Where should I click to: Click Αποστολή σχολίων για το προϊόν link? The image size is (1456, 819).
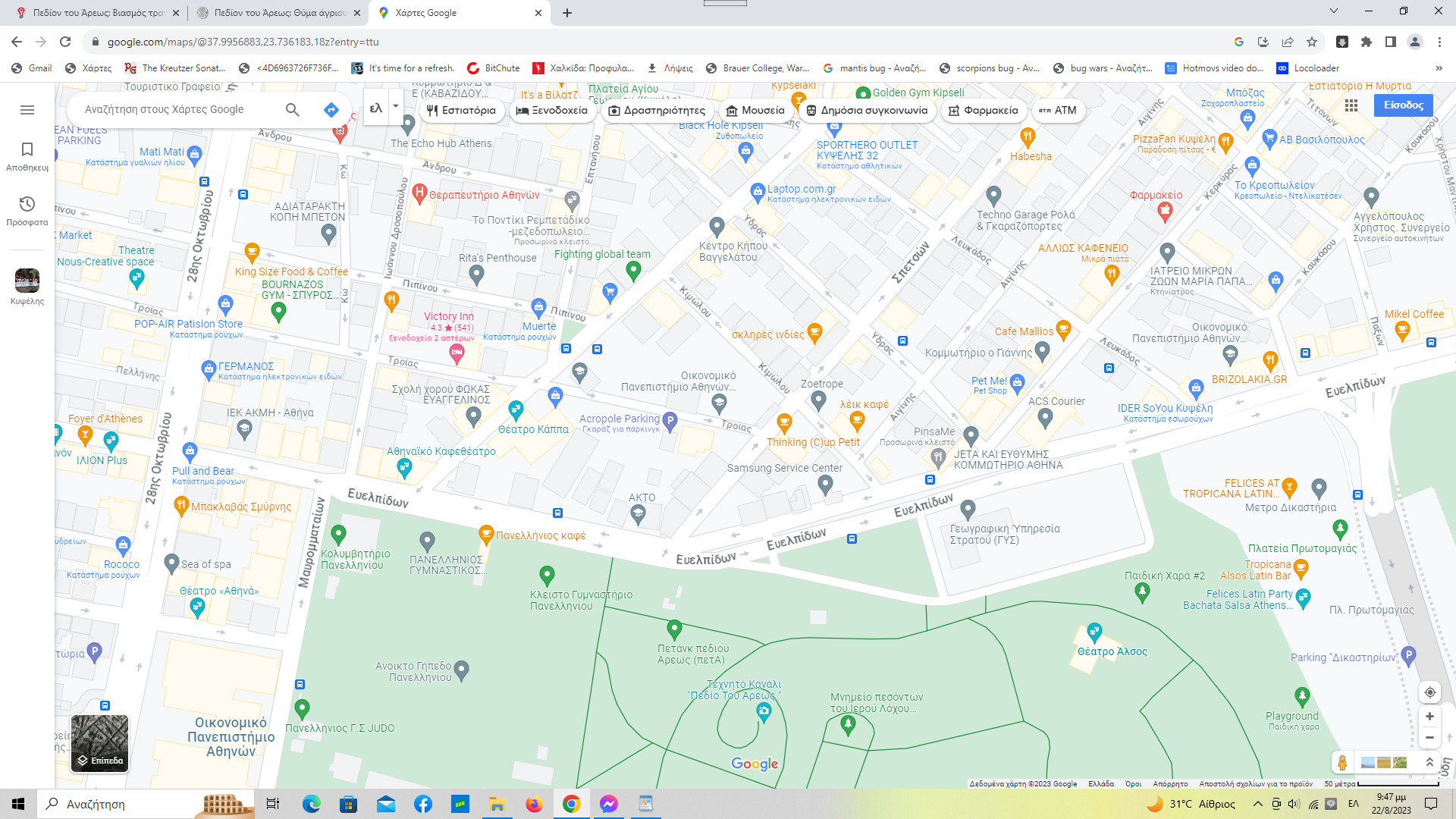(x=1256, y=784)
